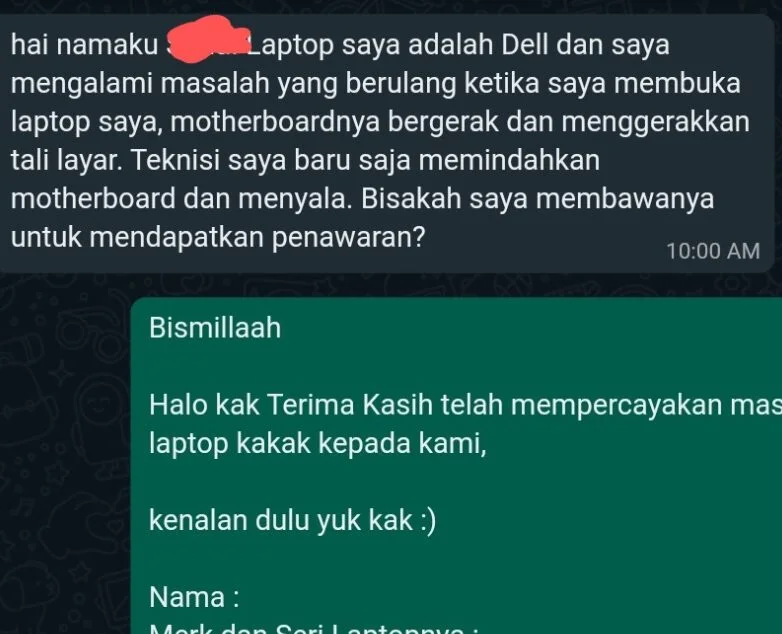Tap 'untuk mendapatkan penawaran?' line
Image resolution: width=782 pixels, height=634 pixels.
click(217, 237)
